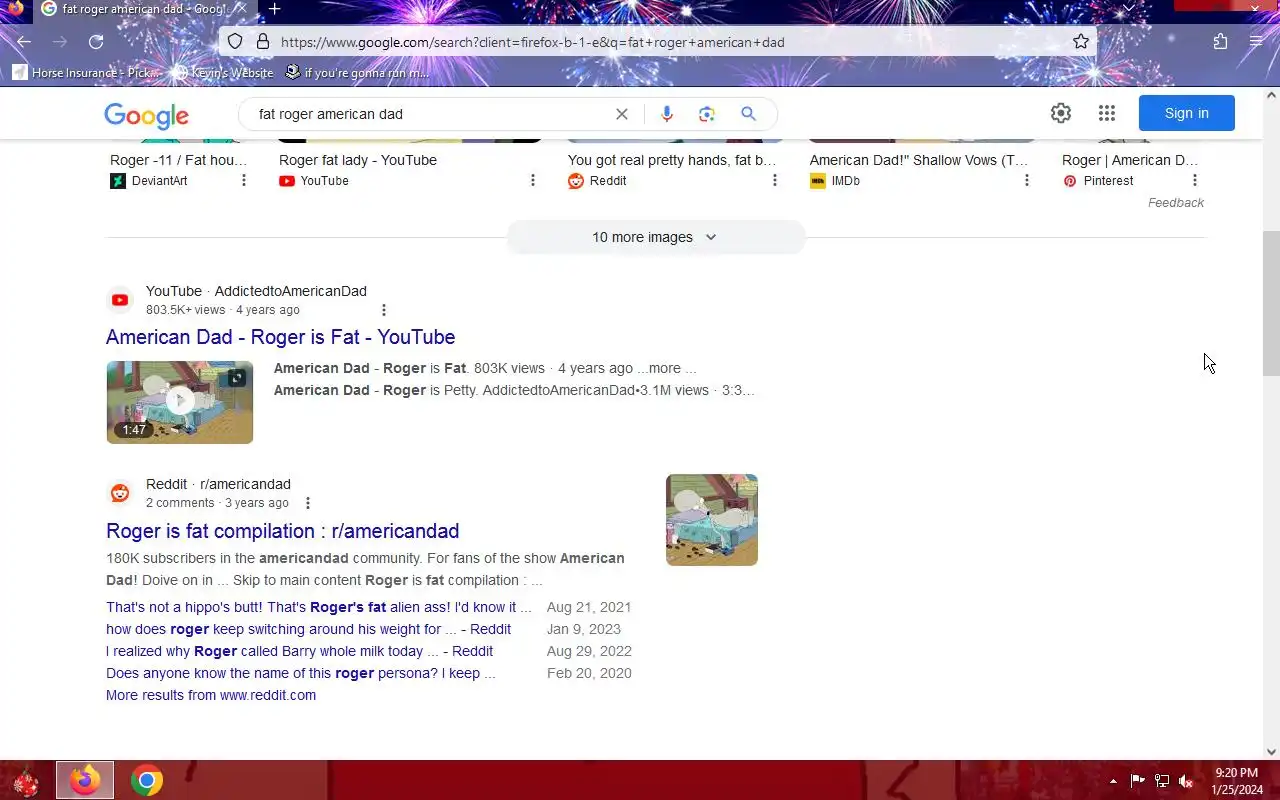Click the taskbar clock showing 9:20 PM
This screenshot has width=1280, height=800.
point(1236,781)
